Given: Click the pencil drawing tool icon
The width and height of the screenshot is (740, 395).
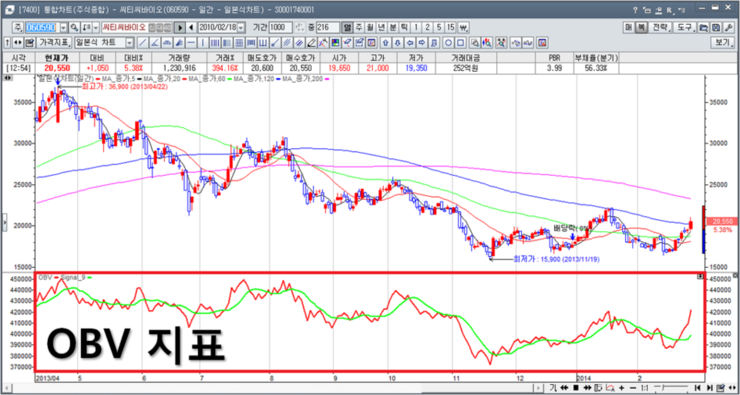Looking at the screenshot, I should click(311, 43).
